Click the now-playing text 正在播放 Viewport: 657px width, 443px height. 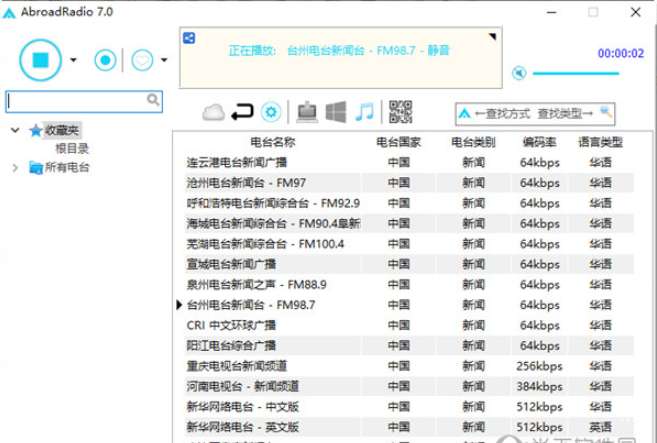click(x=252, y=51)
